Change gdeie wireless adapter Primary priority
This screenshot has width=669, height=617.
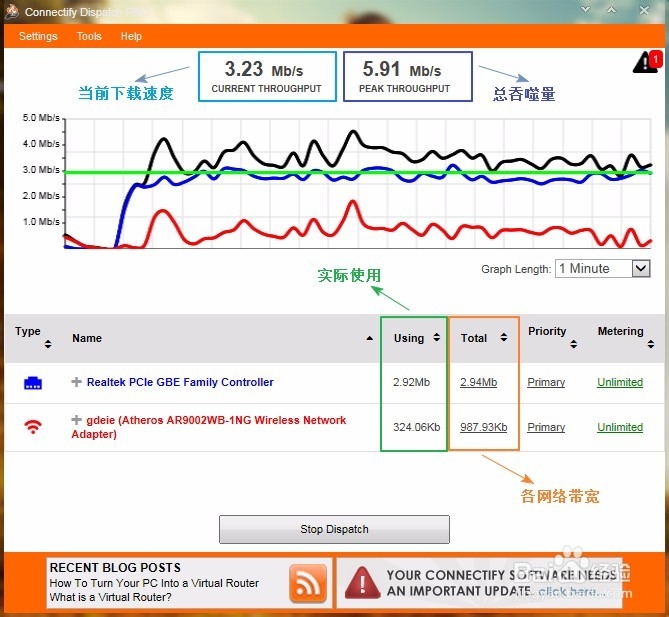(546, 427)
